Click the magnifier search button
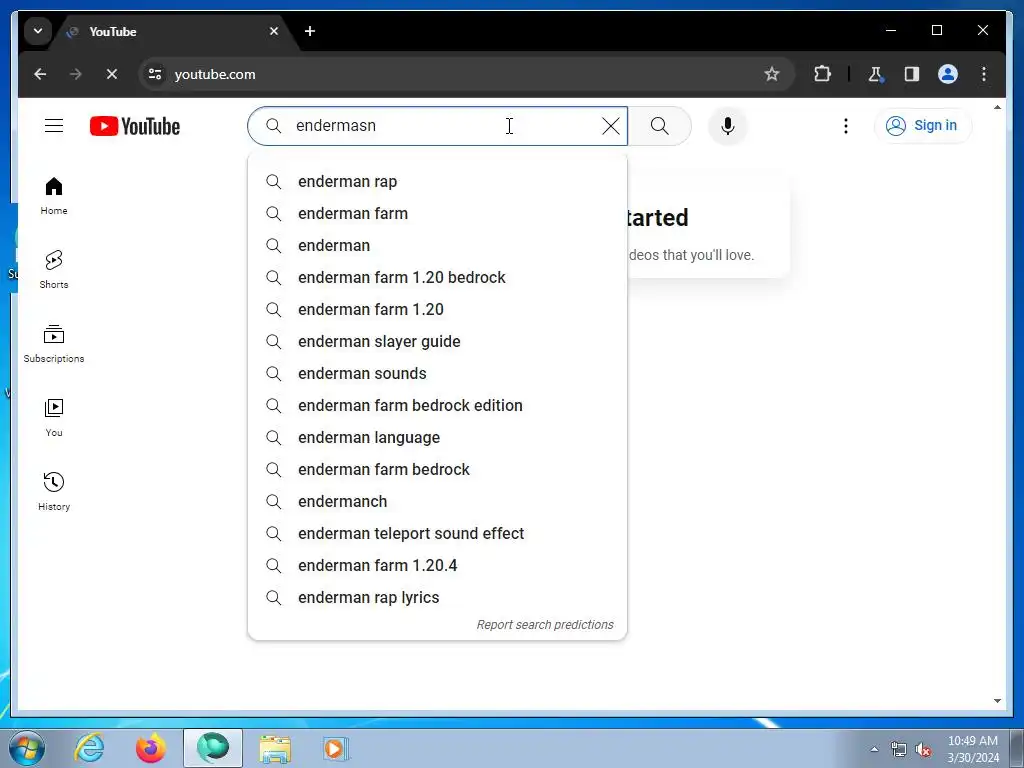Image resolution: width=1024 pixels, height=768 pixels. 660,126
